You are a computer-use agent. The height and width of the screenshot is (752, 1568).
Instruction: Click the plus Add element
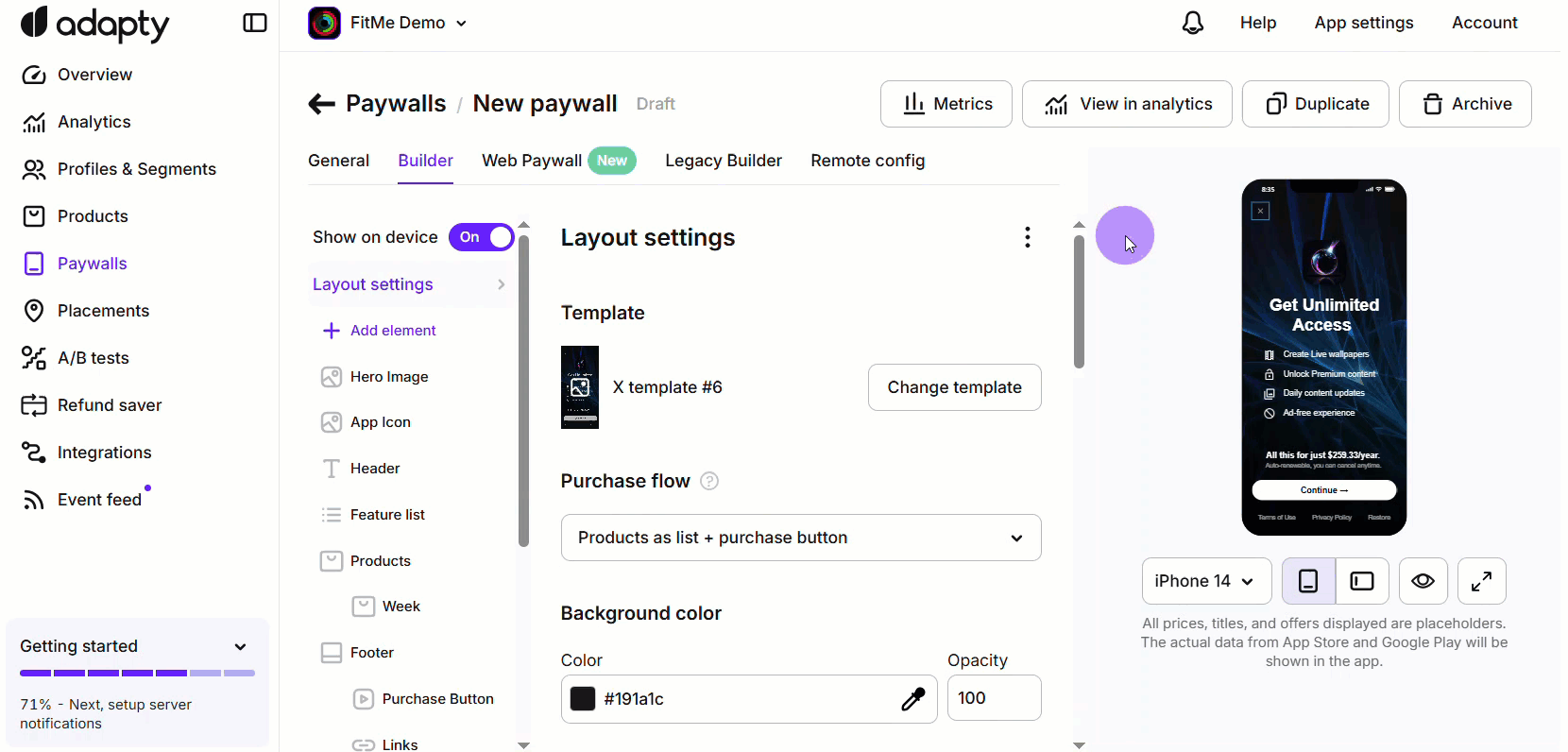(380, 331)
